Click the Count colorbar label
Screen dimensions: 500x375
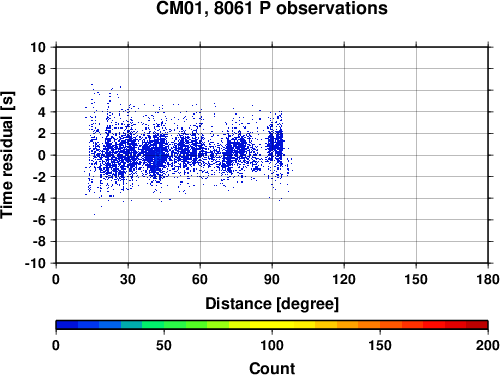272,368
